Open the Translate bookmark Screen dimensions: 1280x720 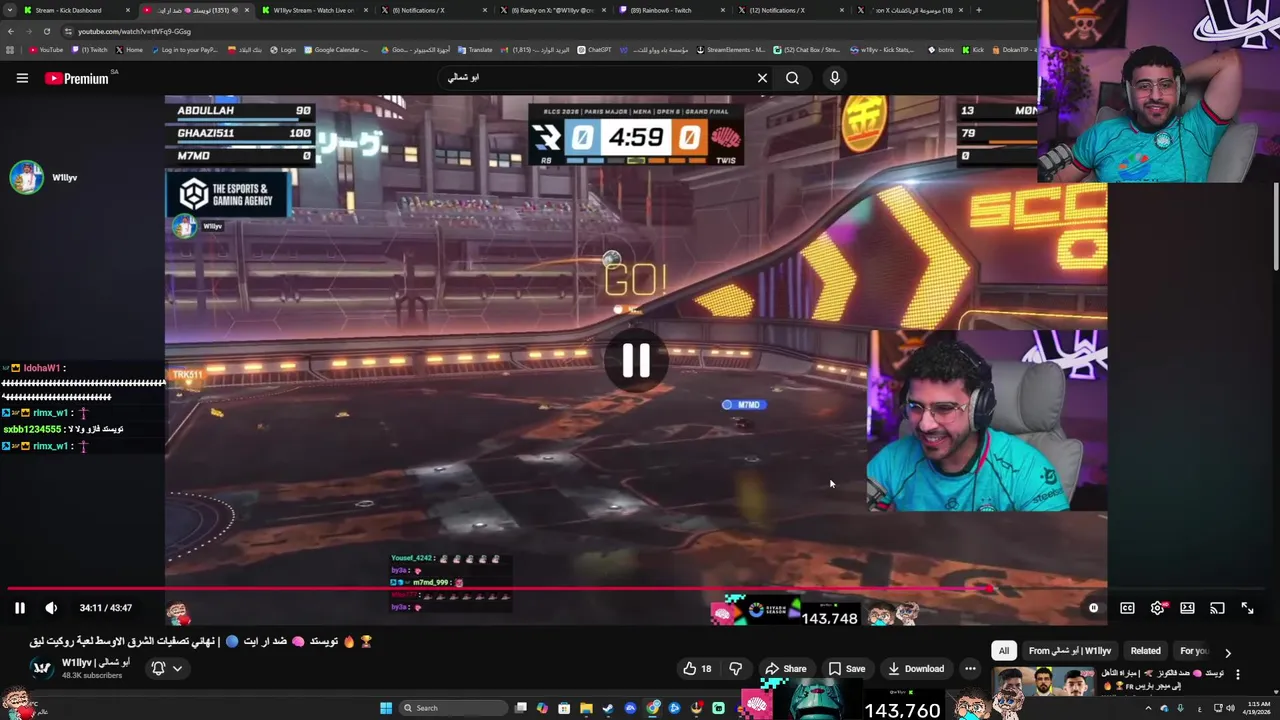point(476,50)
